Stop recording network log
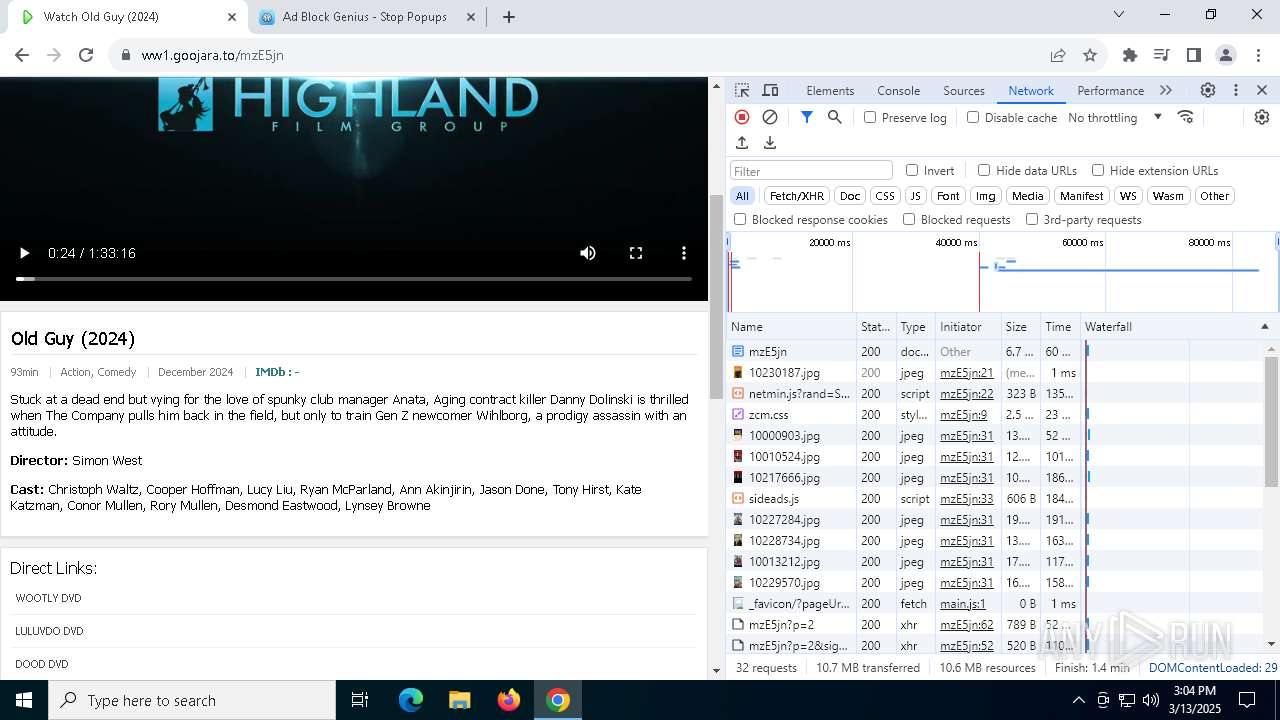 (x=742, y=117)
